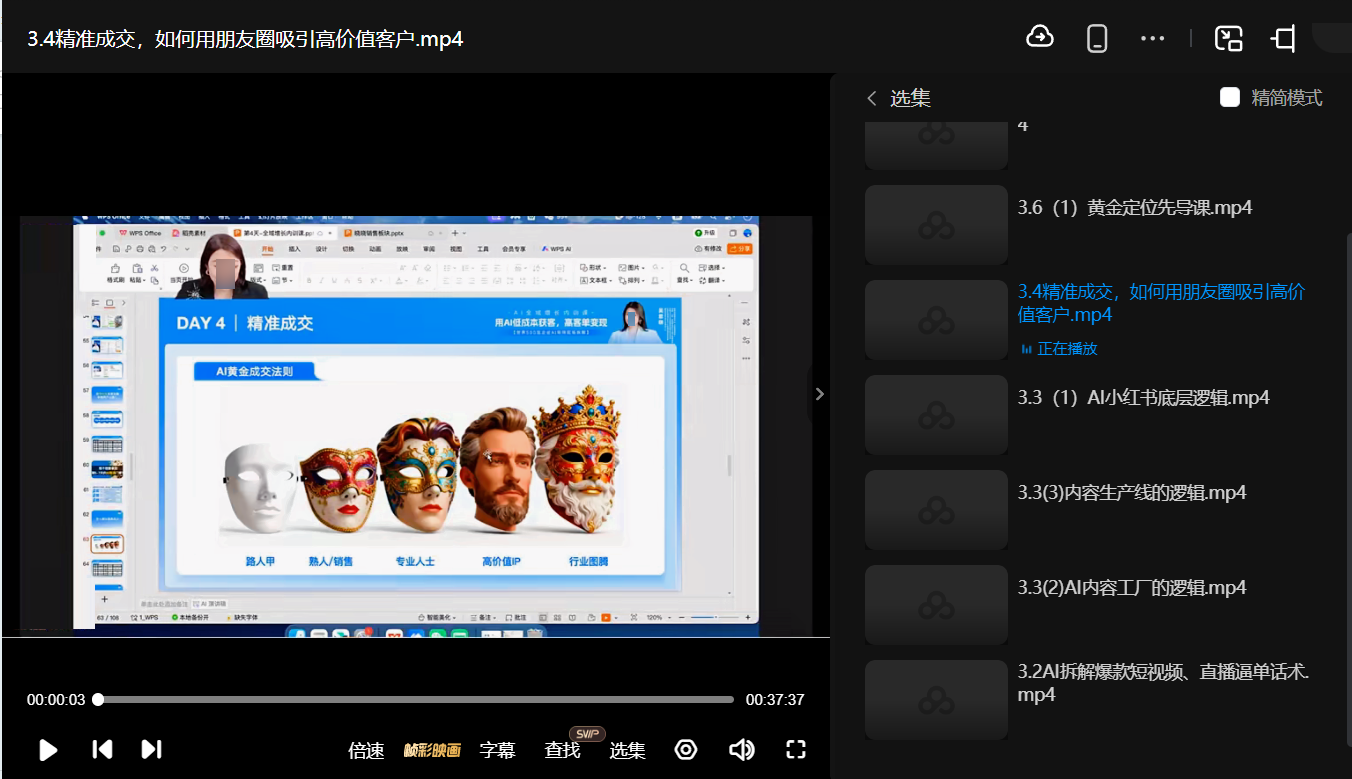This screenshot has width=1352, height=779.
Task: Click the video frame to toggle playback
Action: click(415, 425)
